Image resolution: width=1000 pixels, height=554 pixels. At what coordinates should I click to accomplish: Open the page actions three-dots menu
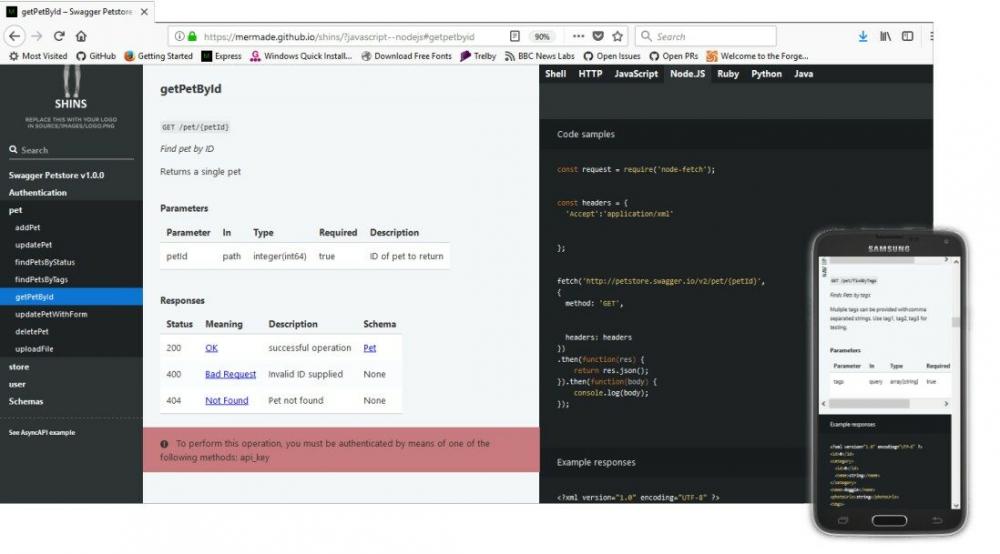(x=579, y=36)
